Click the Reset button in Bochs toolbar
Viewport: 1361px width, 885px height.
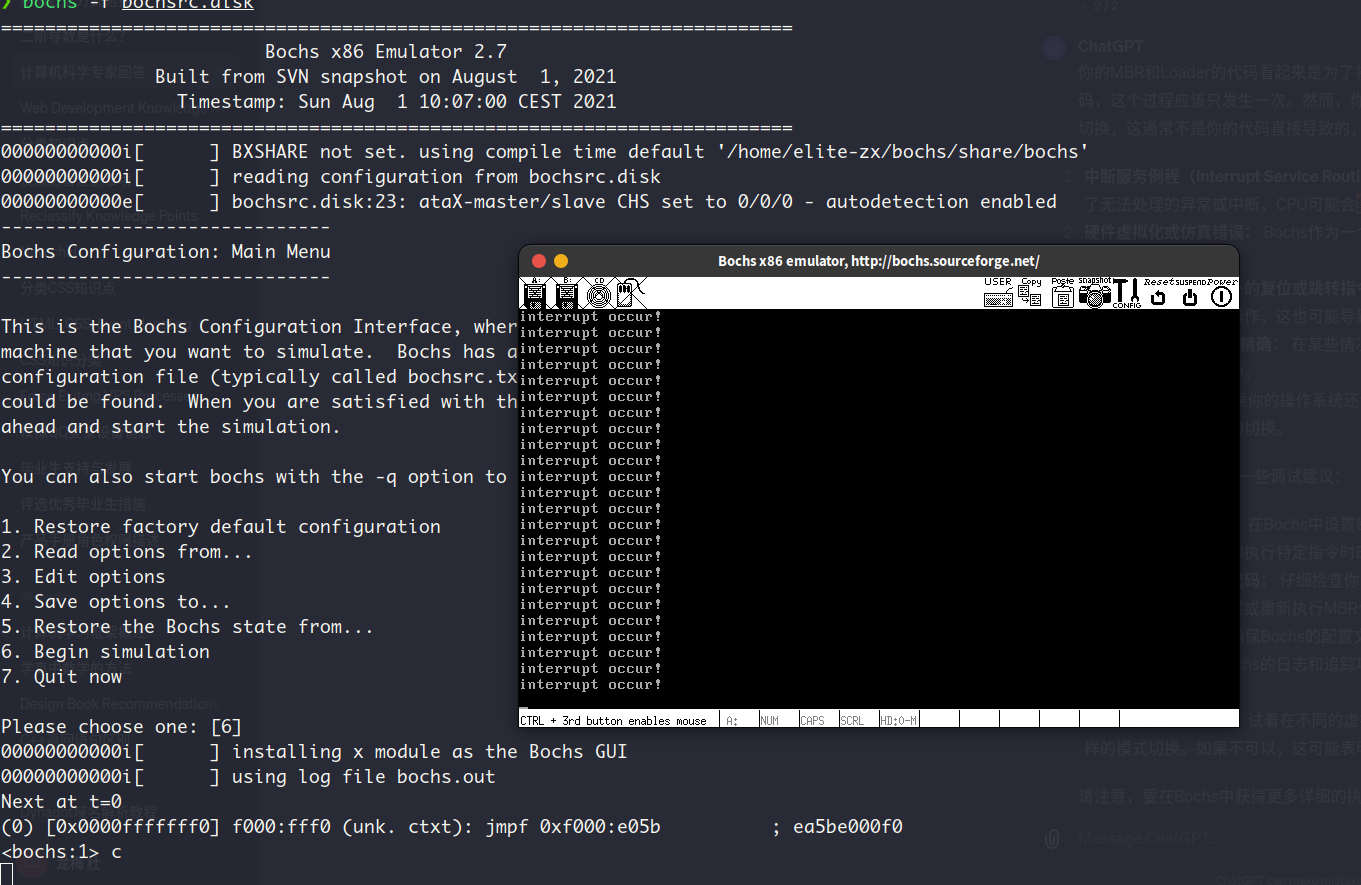1158,294
